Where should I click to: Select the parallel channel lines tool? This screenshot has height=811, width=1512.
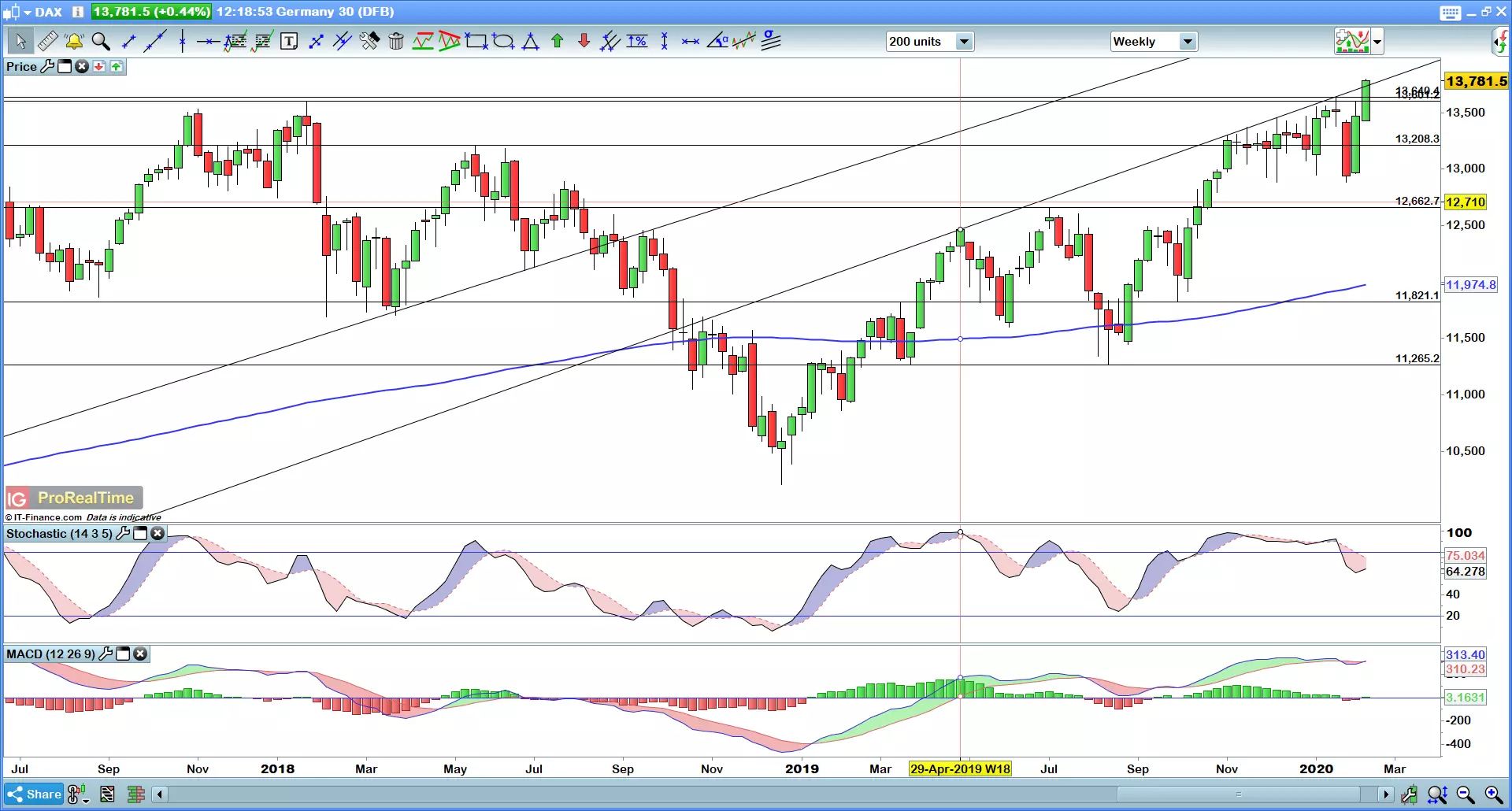point(342,41)
